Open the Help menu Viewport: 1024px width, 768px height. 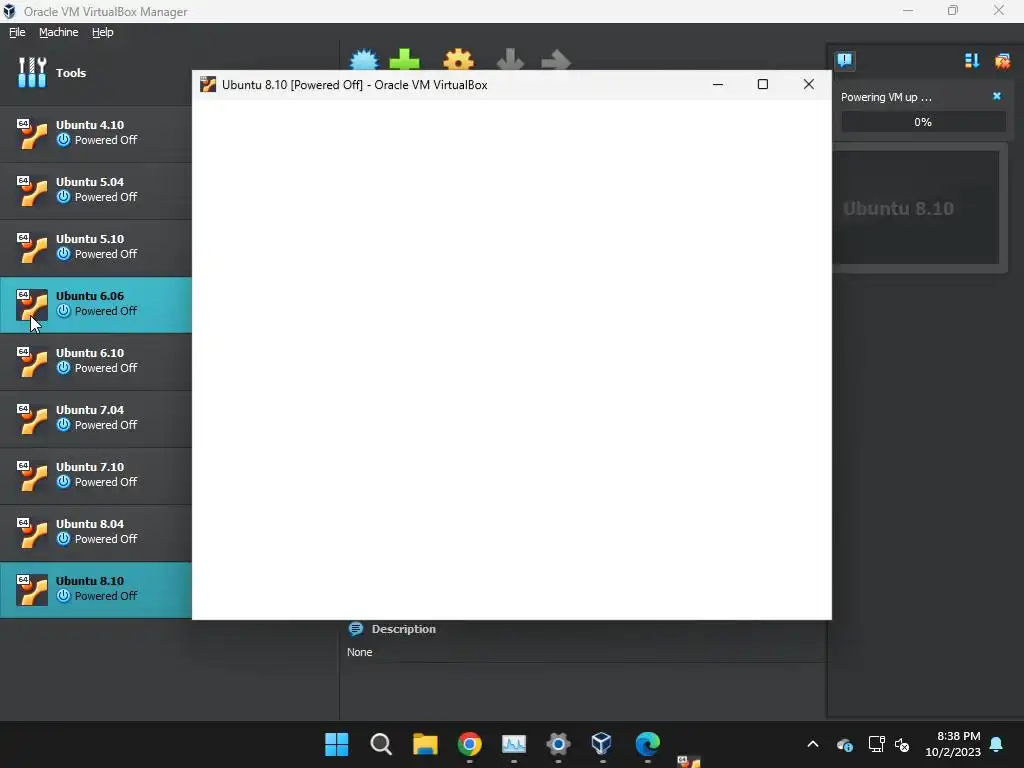pyautogui.click(x=103, y=32)
